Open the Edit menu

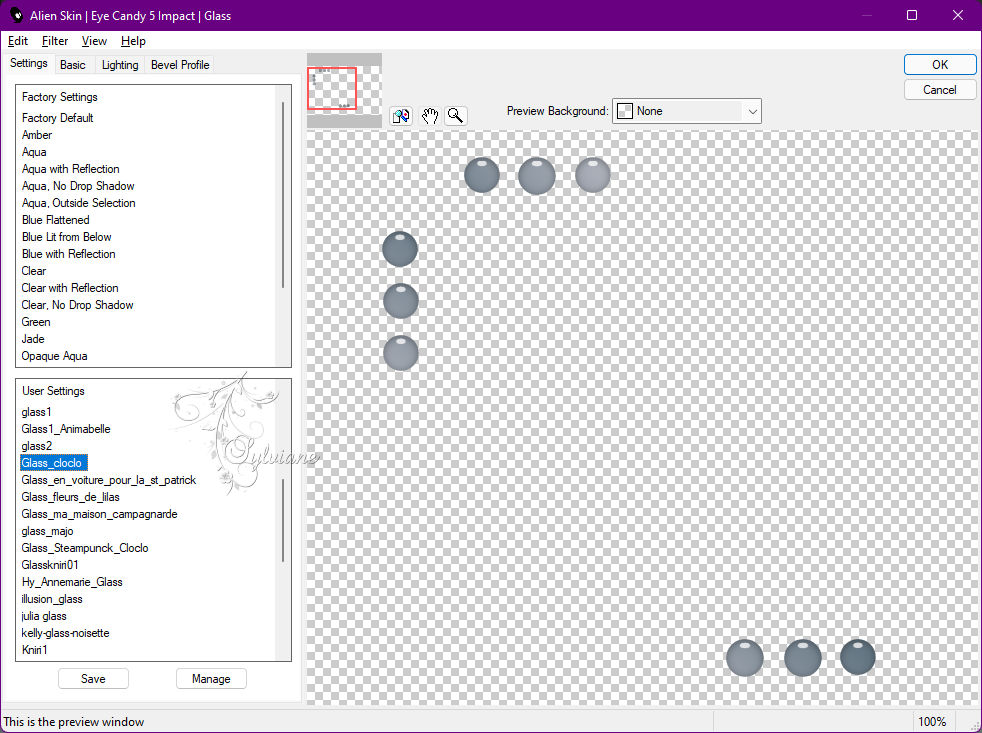18,41
